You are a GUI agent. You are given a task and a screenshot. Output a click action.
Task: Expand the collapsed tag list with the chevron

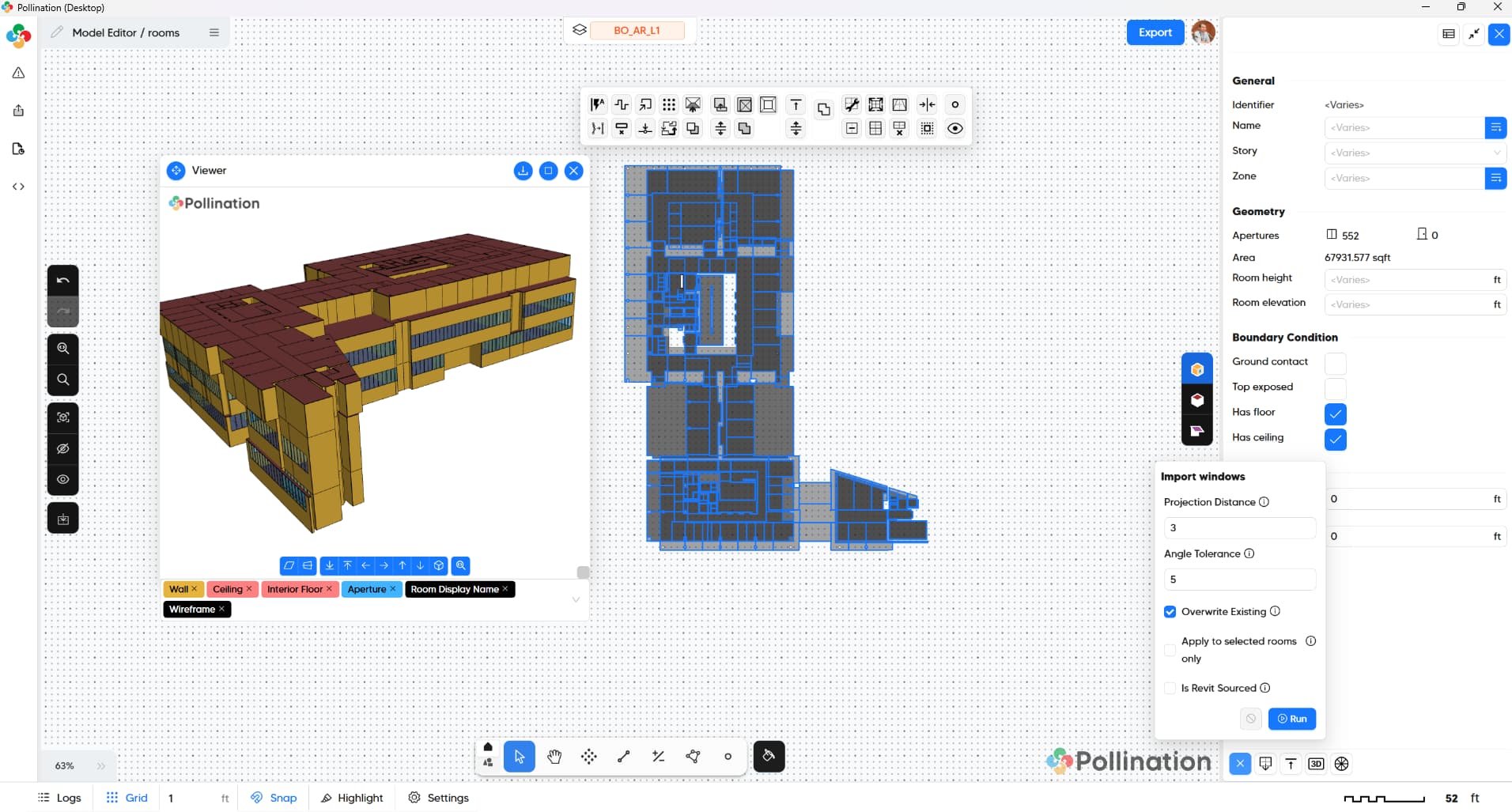pyautogui.click(x=576, y=600)
